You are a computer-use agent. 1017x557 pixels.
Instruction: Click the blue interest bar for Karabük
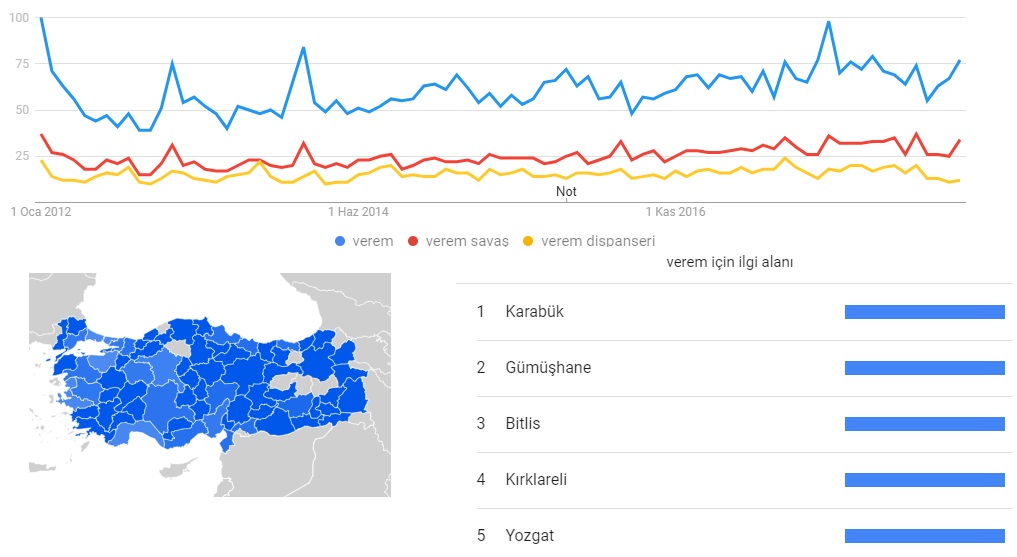point(925,313)
